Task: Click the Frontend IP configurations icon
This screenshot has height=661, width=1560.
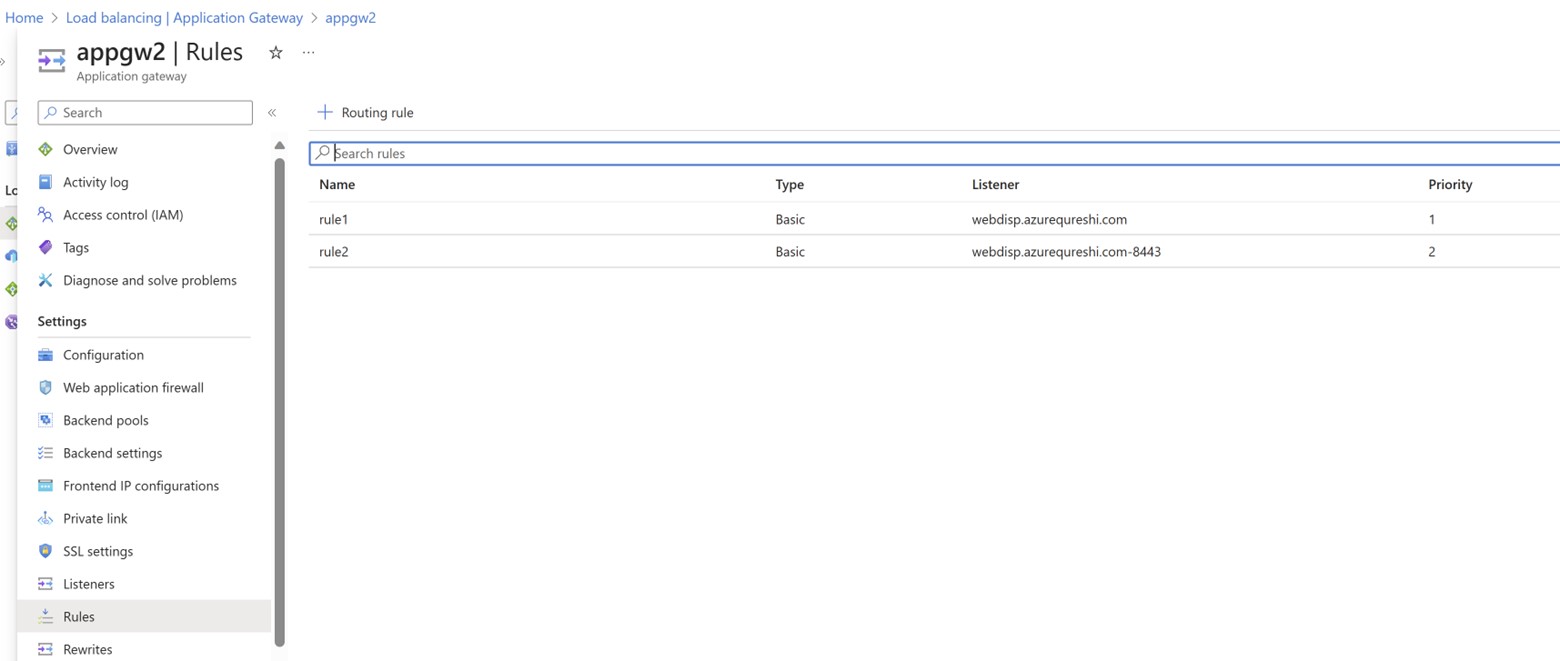Action: click(45, 486)
